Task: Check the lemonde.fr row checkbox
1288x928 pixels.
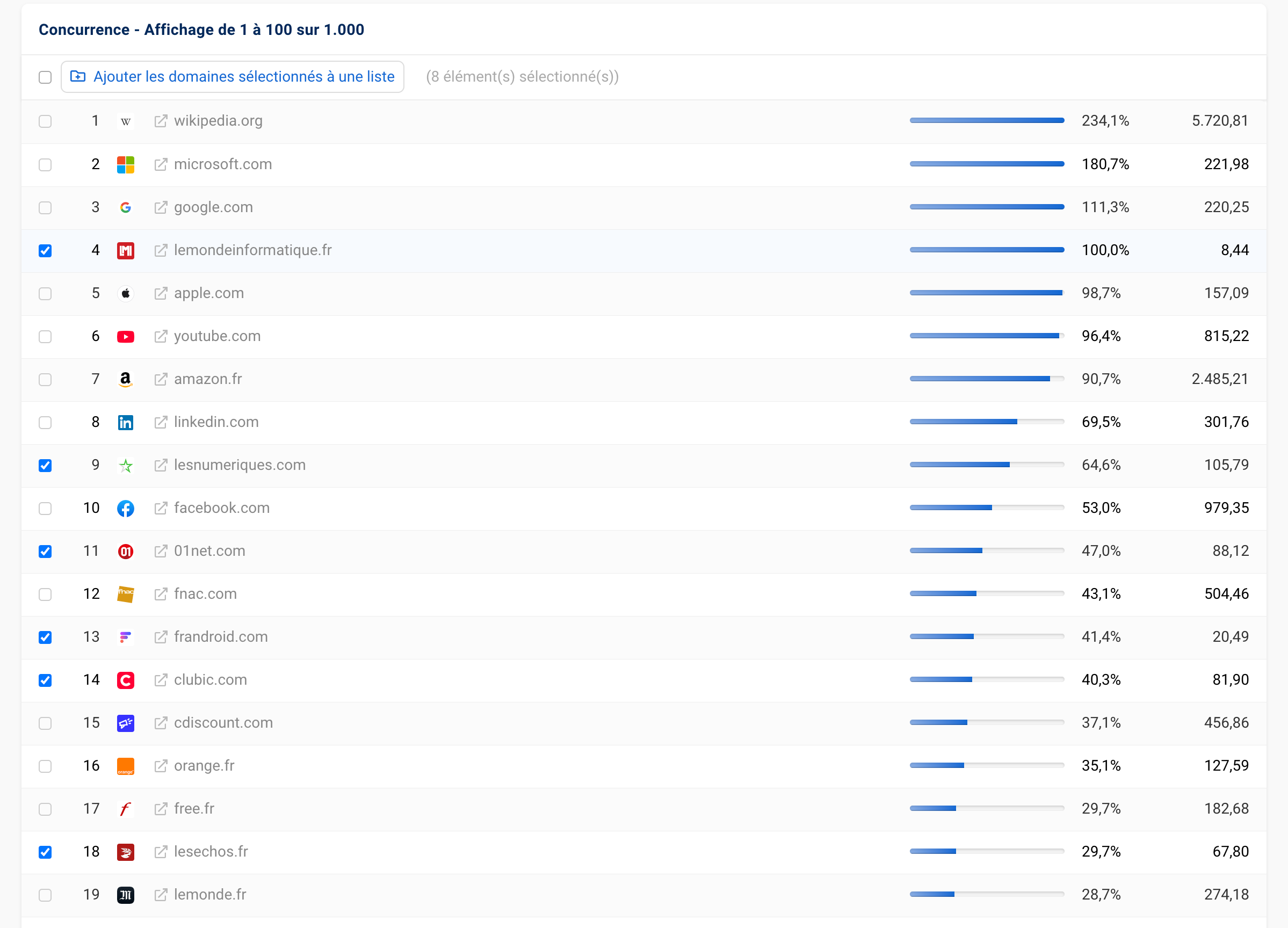Action: (x=46, y=895)
